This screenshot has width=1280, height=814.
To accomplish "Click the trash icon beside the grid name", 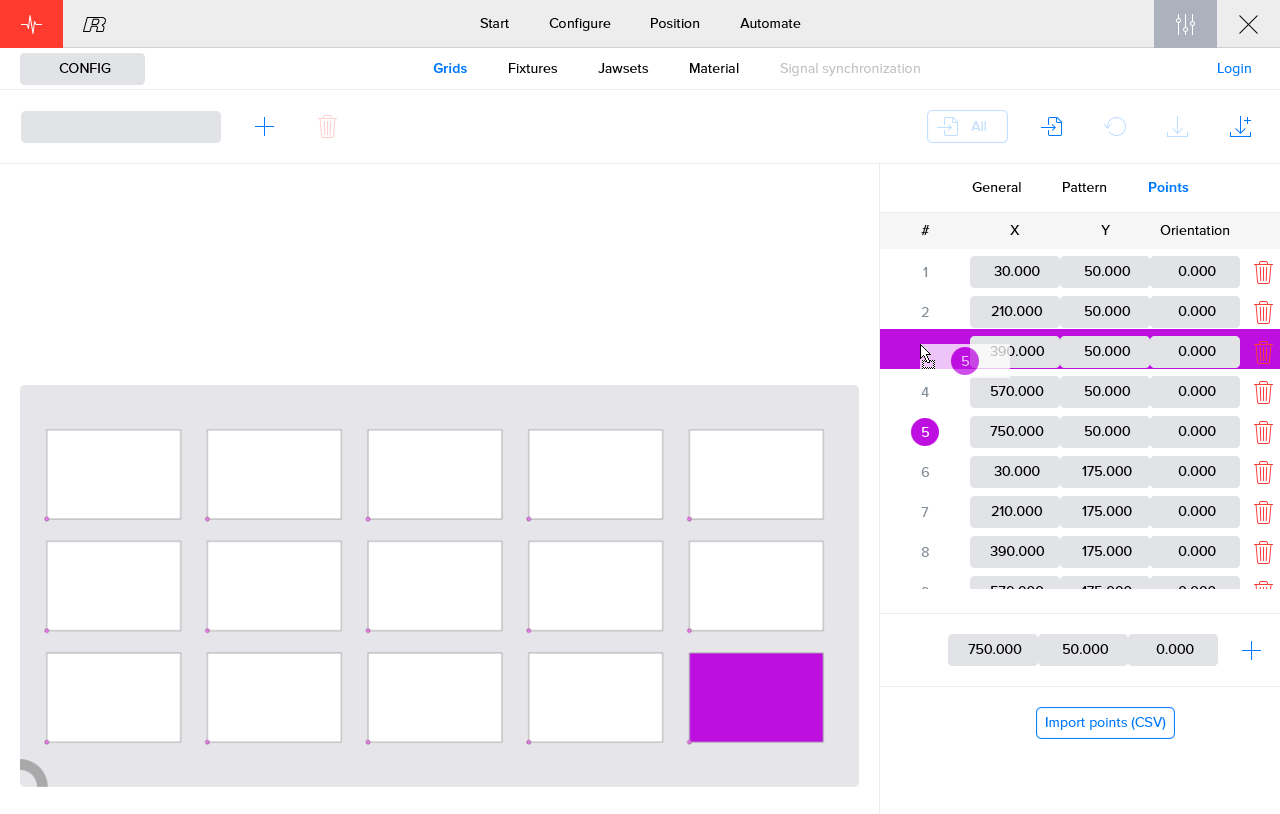I will click(x=327, y=126).
